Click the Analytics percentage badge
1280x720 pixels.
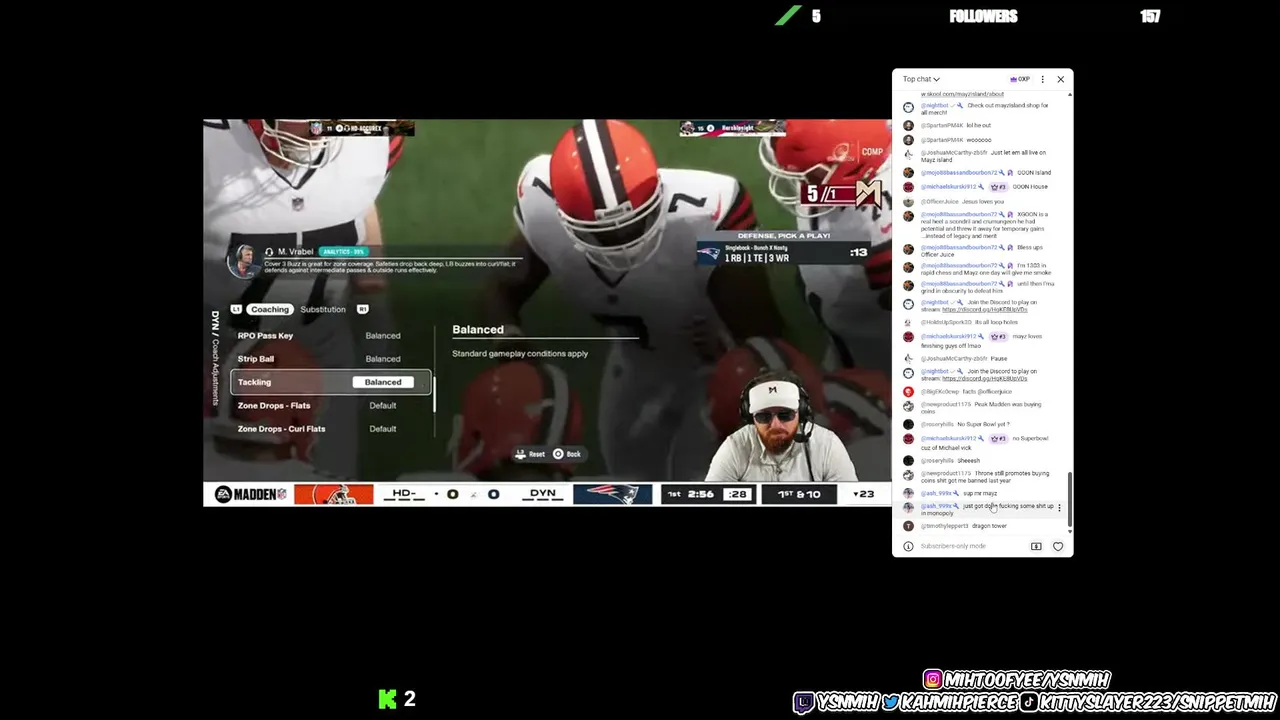(344, 251)
